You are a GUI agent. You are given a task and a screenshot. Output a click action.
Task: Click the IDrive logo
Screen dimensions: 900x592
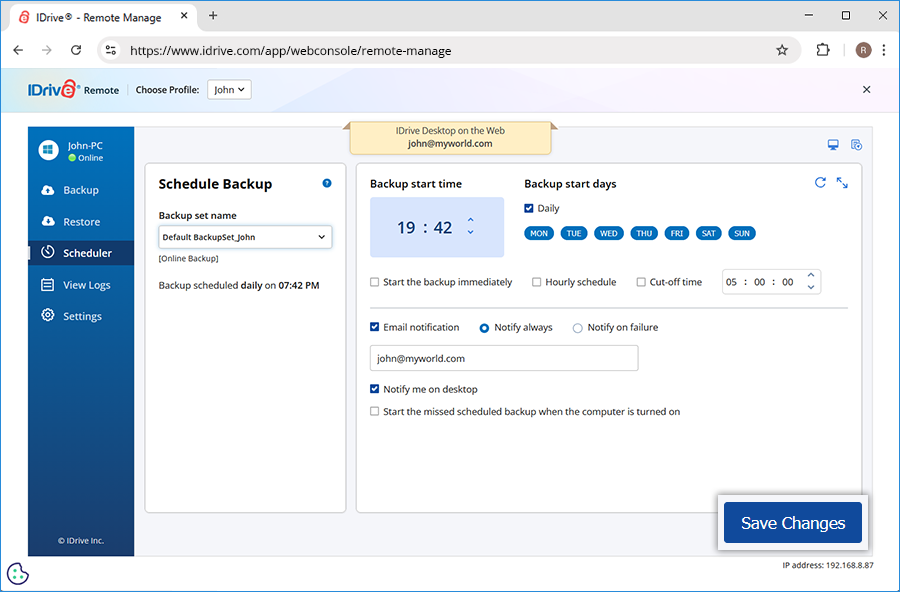pos(53,89)
